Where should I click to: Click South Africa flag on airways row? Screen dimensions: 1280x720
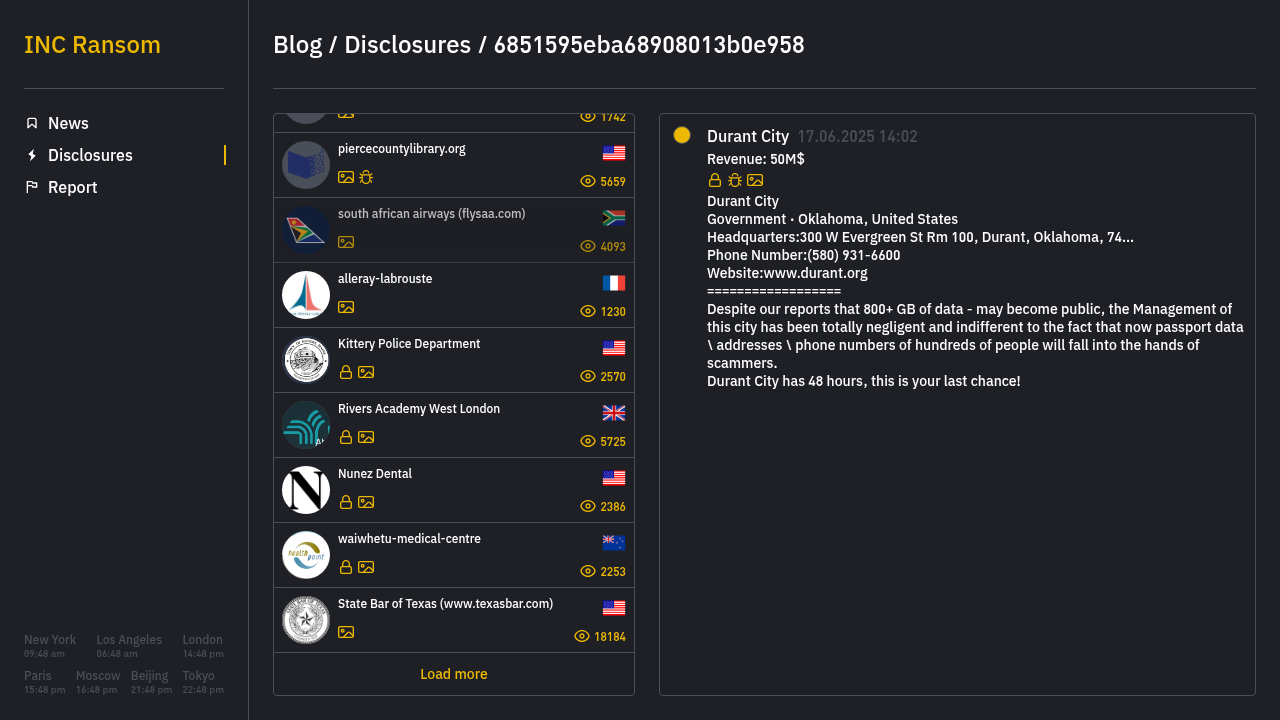point(614,218)
